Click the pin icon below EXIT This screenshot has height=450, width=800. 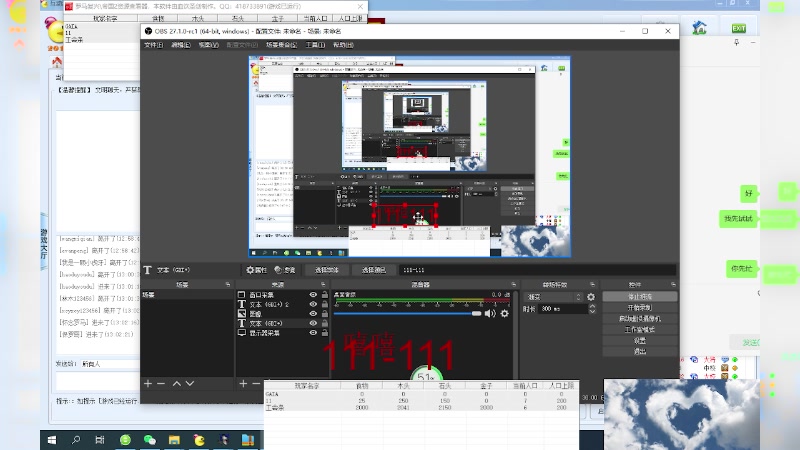(737, 42)
